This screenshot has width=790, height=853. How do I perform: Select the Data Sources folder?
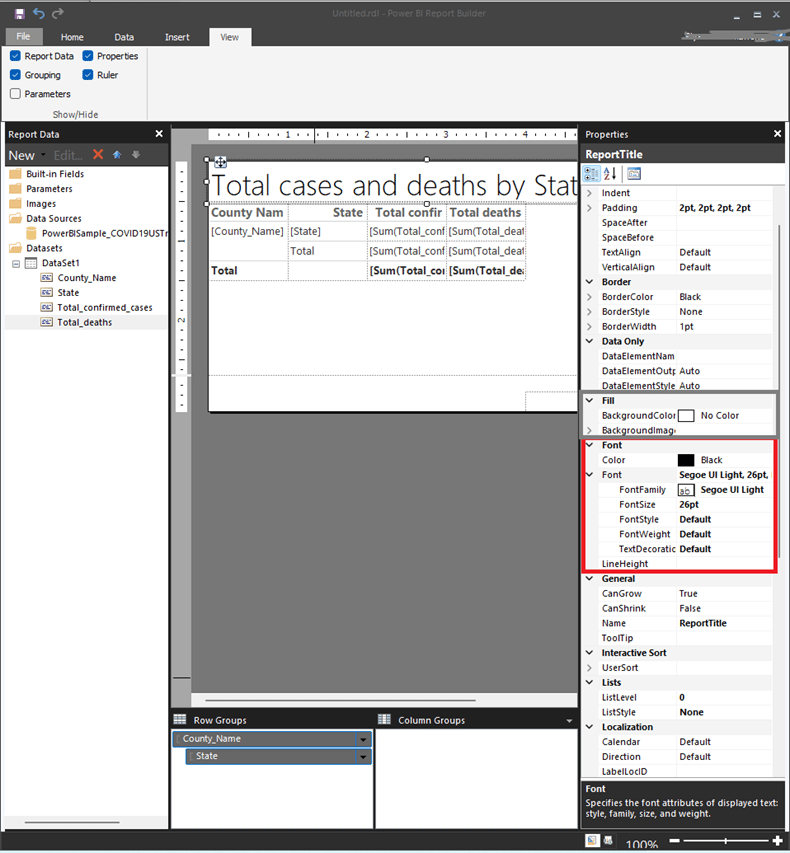pos(54,219)
